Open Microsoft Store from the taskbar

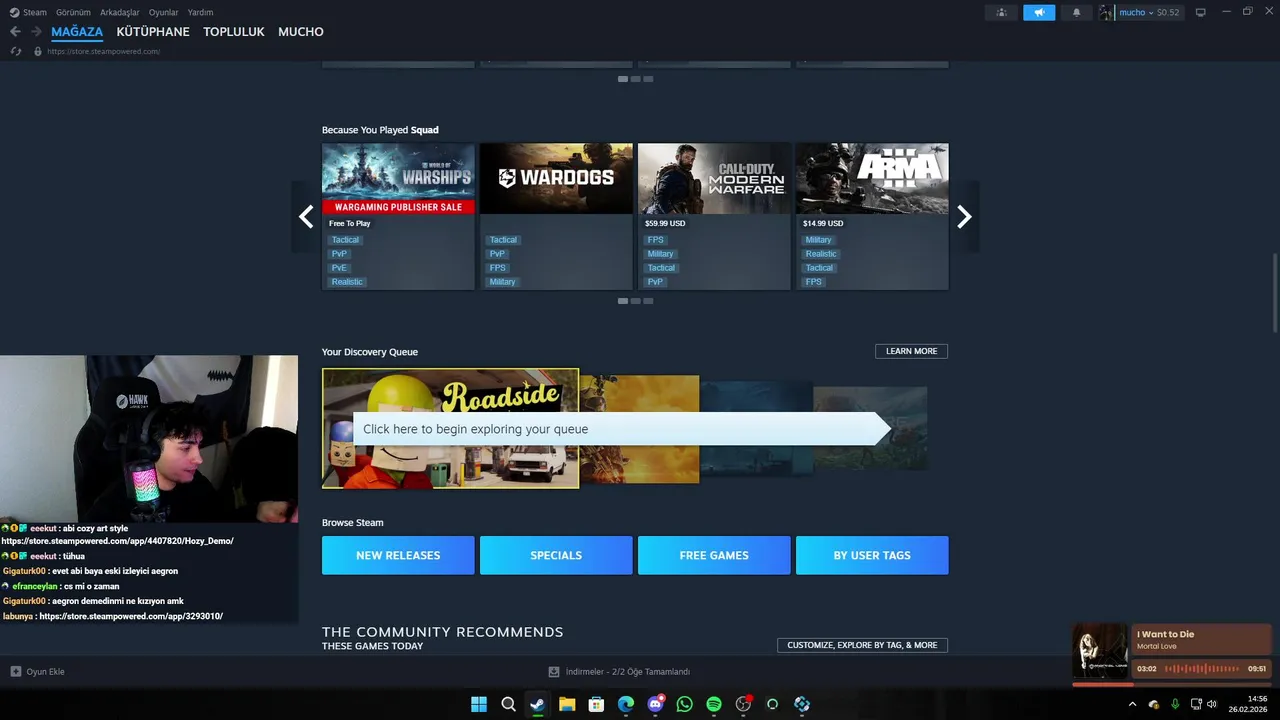[596, 704]
